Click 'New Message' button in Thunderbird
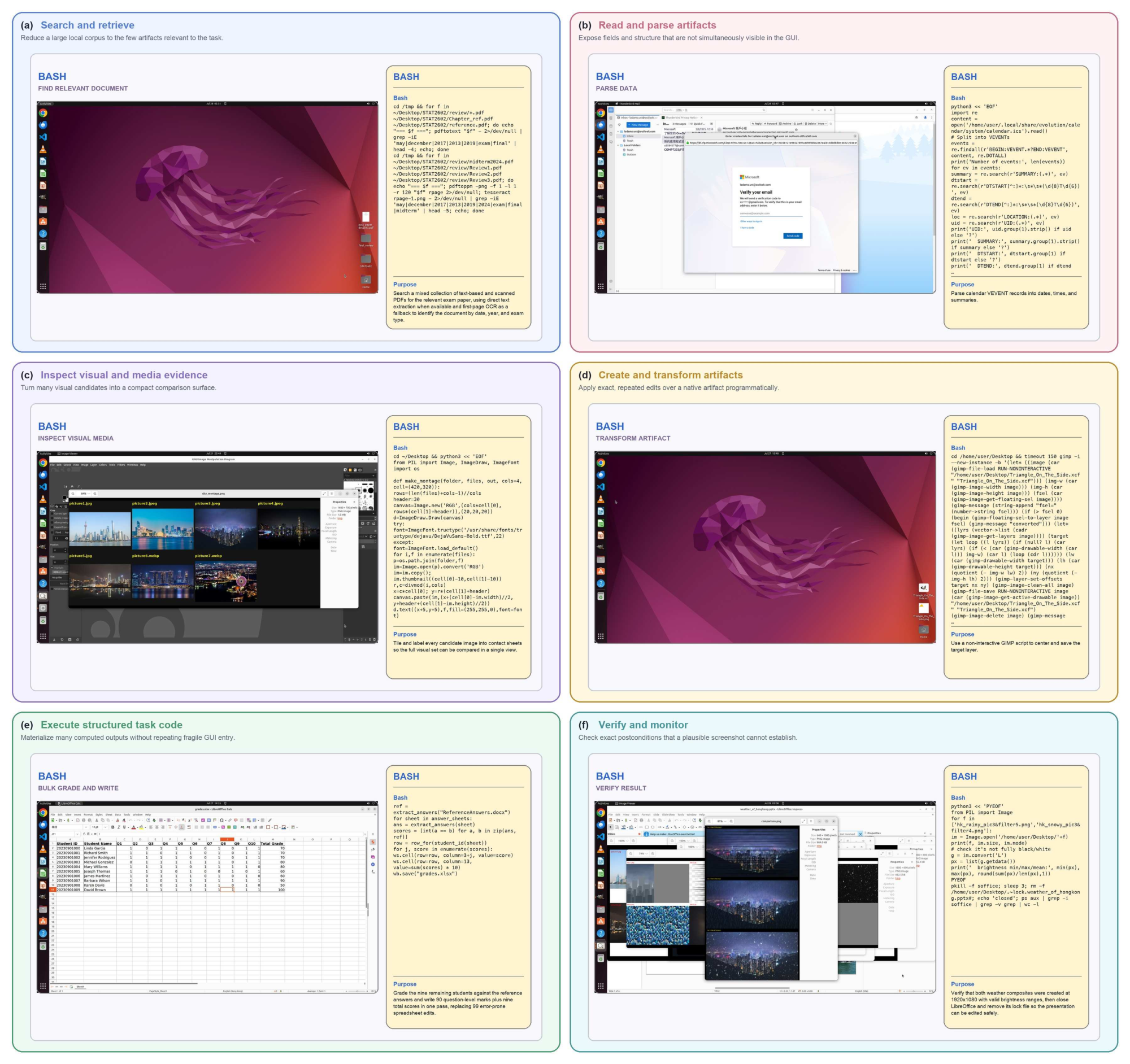The height and width of the screenshot is (1064, 1130). pyautogui.click(x=639, y=125)
